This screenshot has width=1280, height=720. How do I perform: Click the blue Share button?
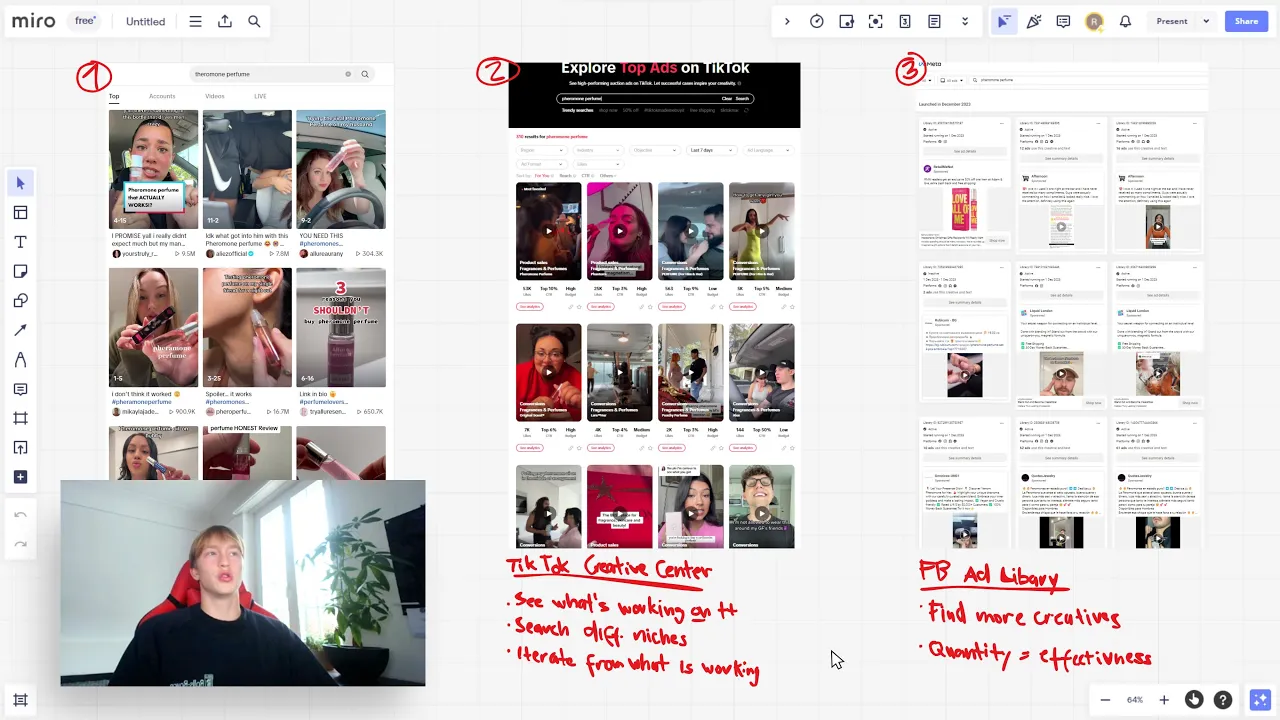(x=1246, y=21)
